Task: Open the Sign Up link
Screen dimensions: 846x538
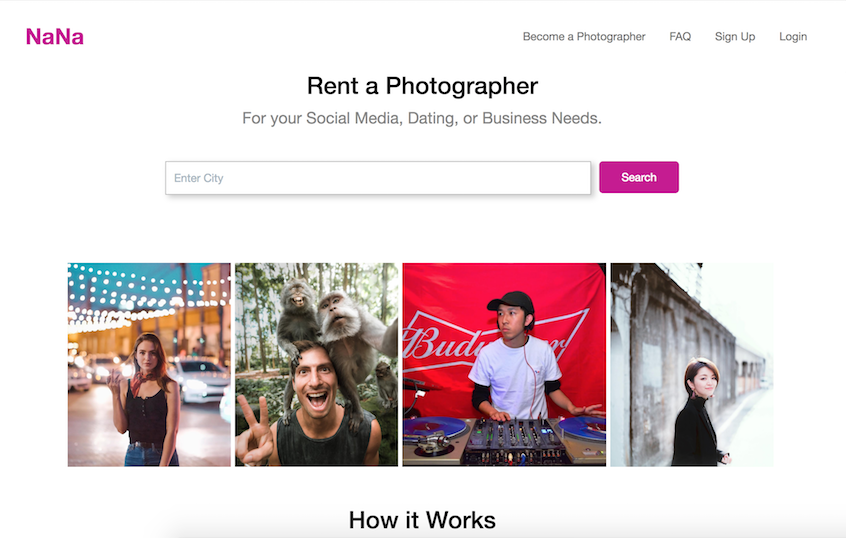Action: click(735, 37)
